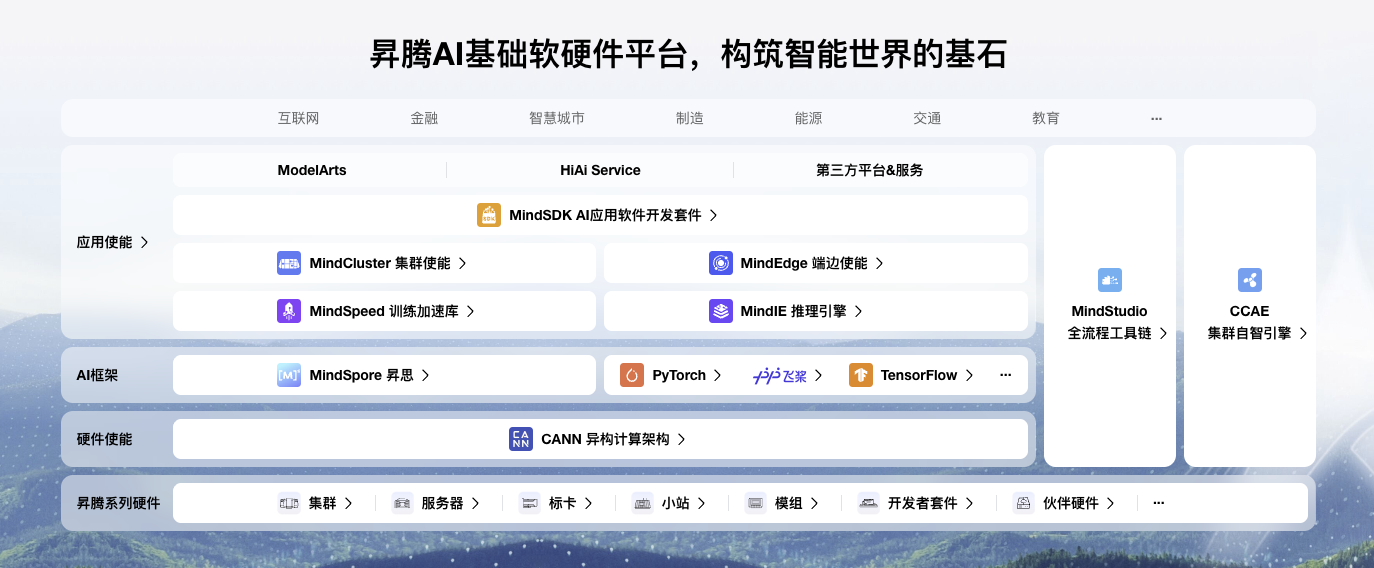
Task: Click the chevron after MindIE 推理引擎
Action: click(859, 311)
